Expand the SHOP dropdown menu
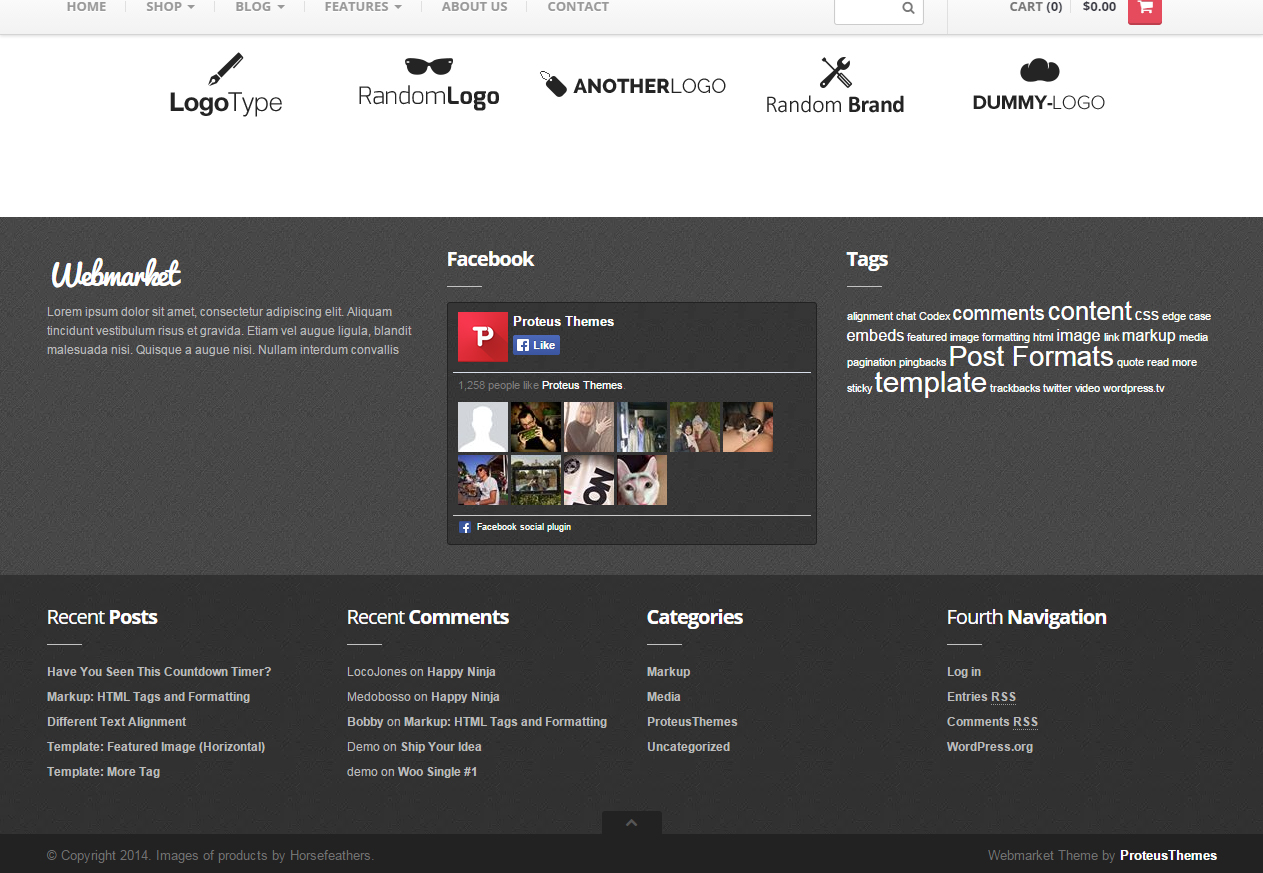The height and width of the screenshot is (873, 1263). coord(170,7)
